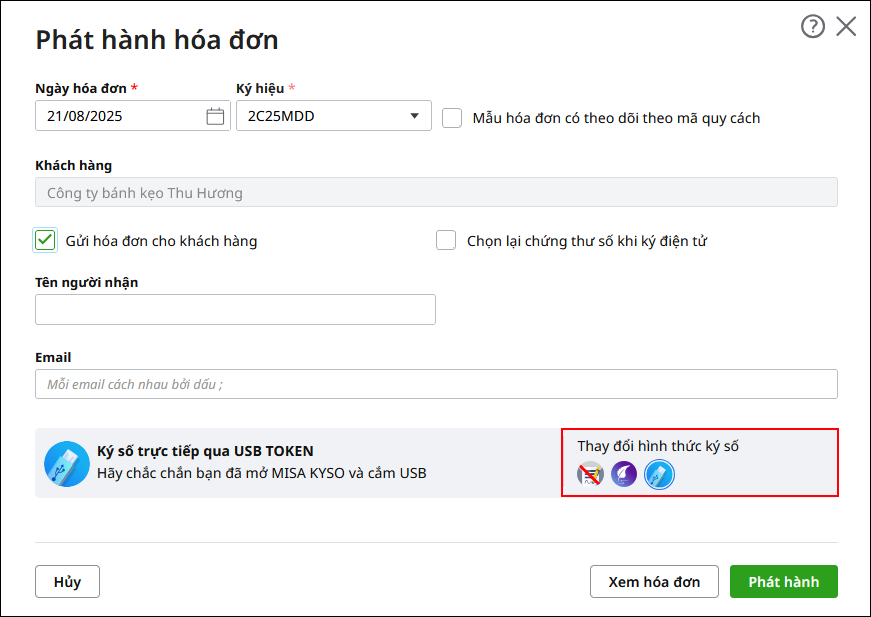Image resolution: width=871 pixels, height=617 pixels.
Task: Open the help question mark icon
Action: tap(812, 27)
